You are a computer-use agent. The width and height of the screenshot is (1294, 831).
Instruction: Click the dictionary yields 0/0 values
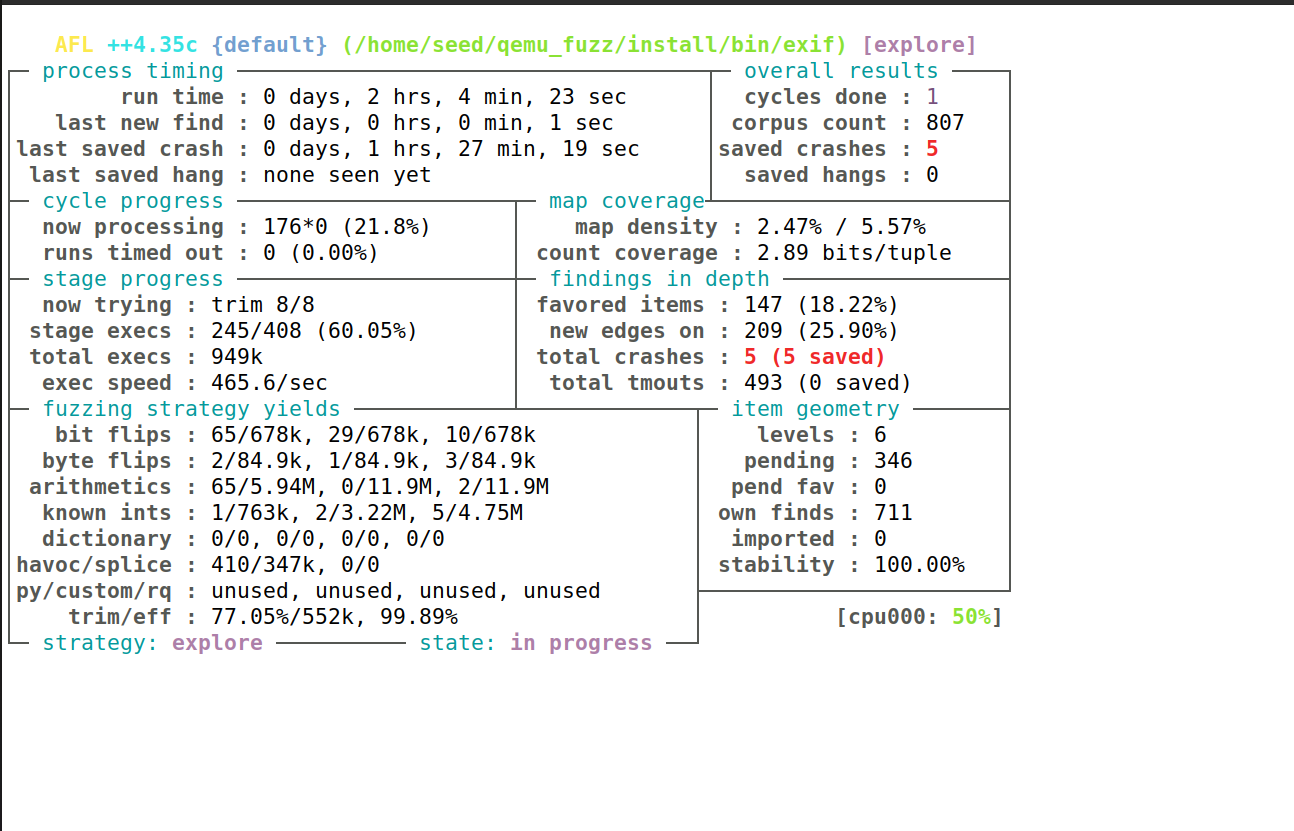pos(328,539)
